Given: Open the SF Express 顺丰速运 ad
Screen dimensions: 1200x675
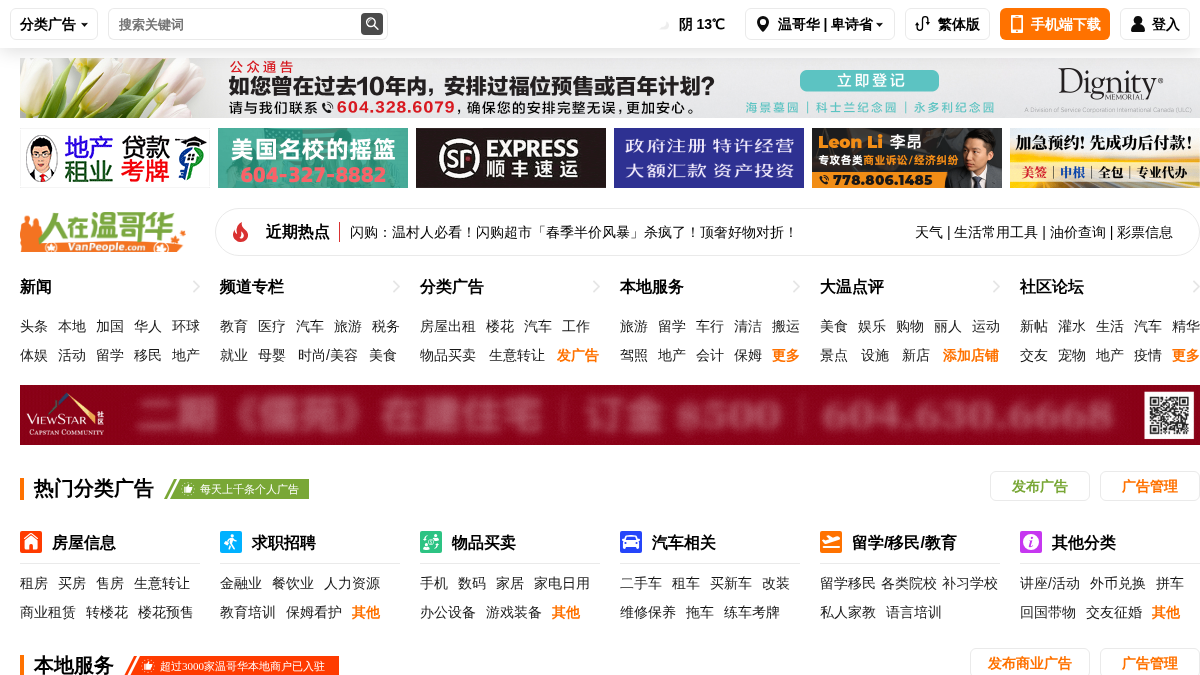Looking at the screenshot, I should [511, 158].
